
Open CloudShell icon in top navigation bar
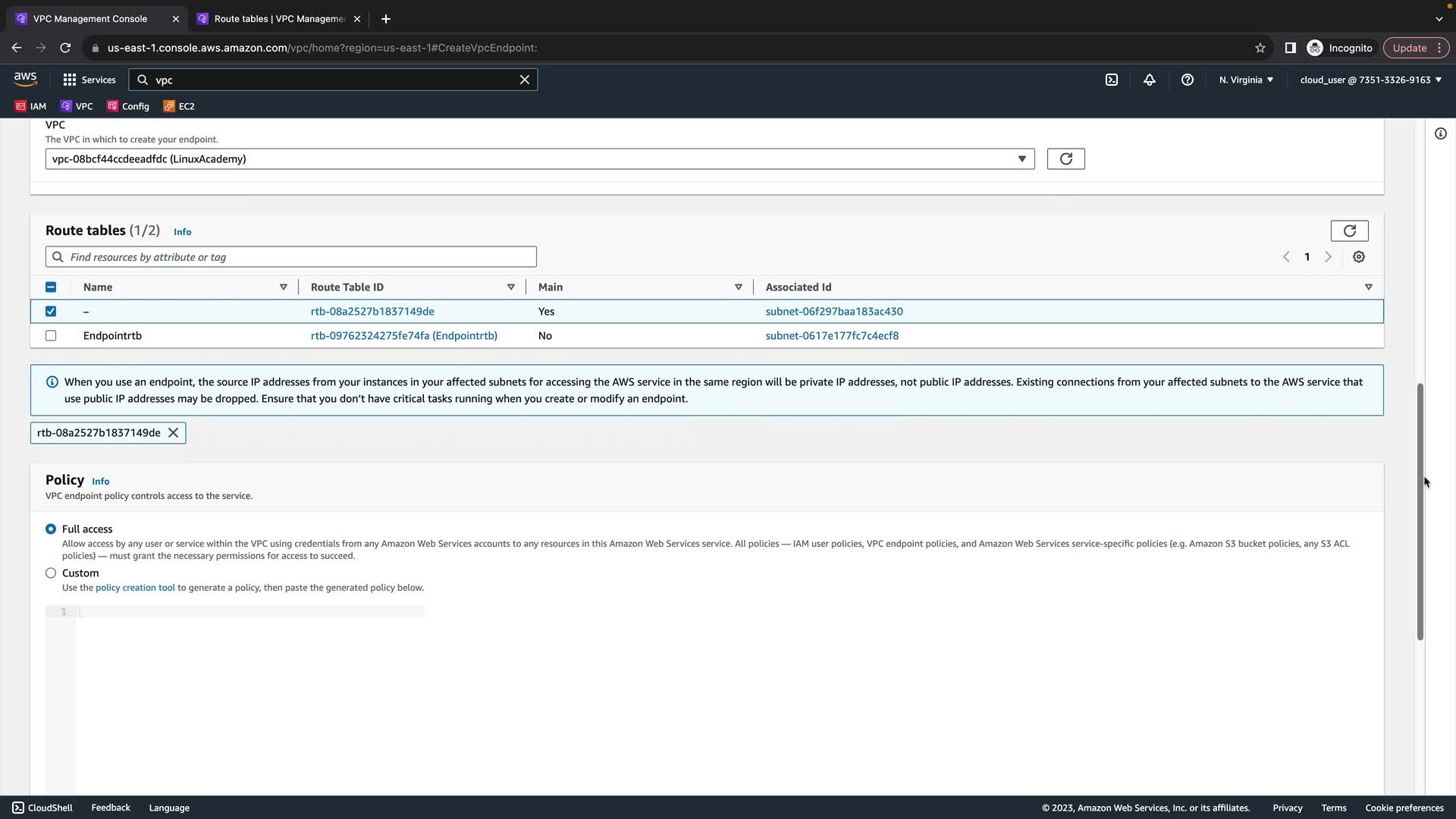[x=1111, y=80]
